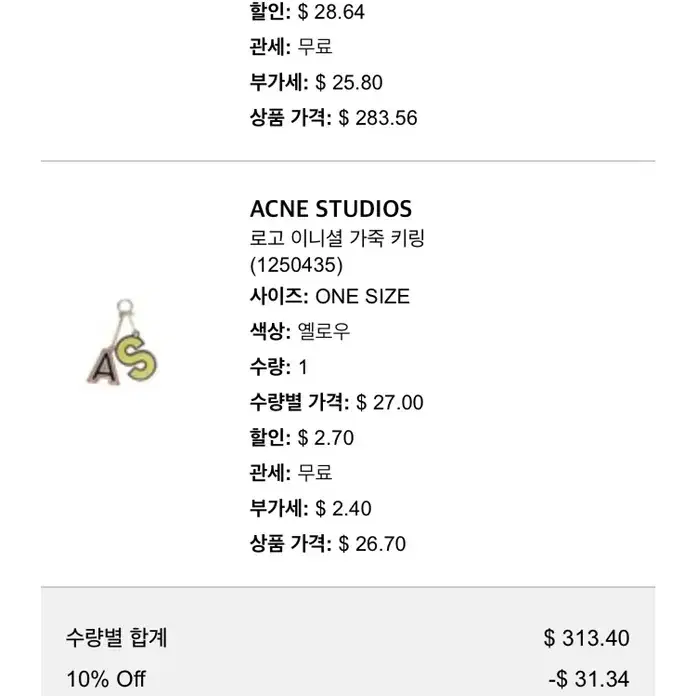
Task: Click the first item price $ 283.56
Action: (x=378, y=118)
